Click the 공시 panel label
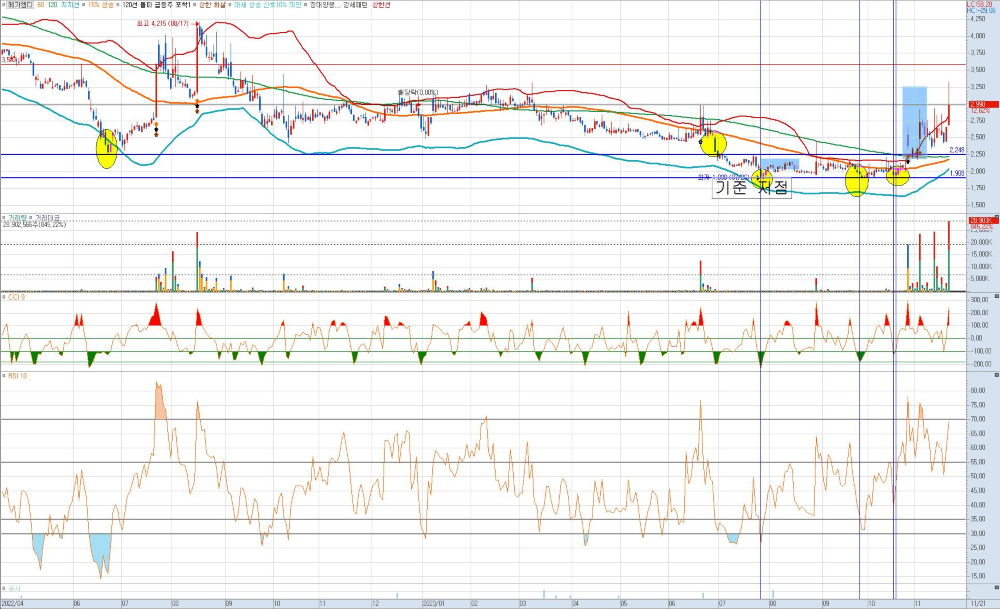The width and height of the screenshot is (1000, 609). click(x=14, y=589)
